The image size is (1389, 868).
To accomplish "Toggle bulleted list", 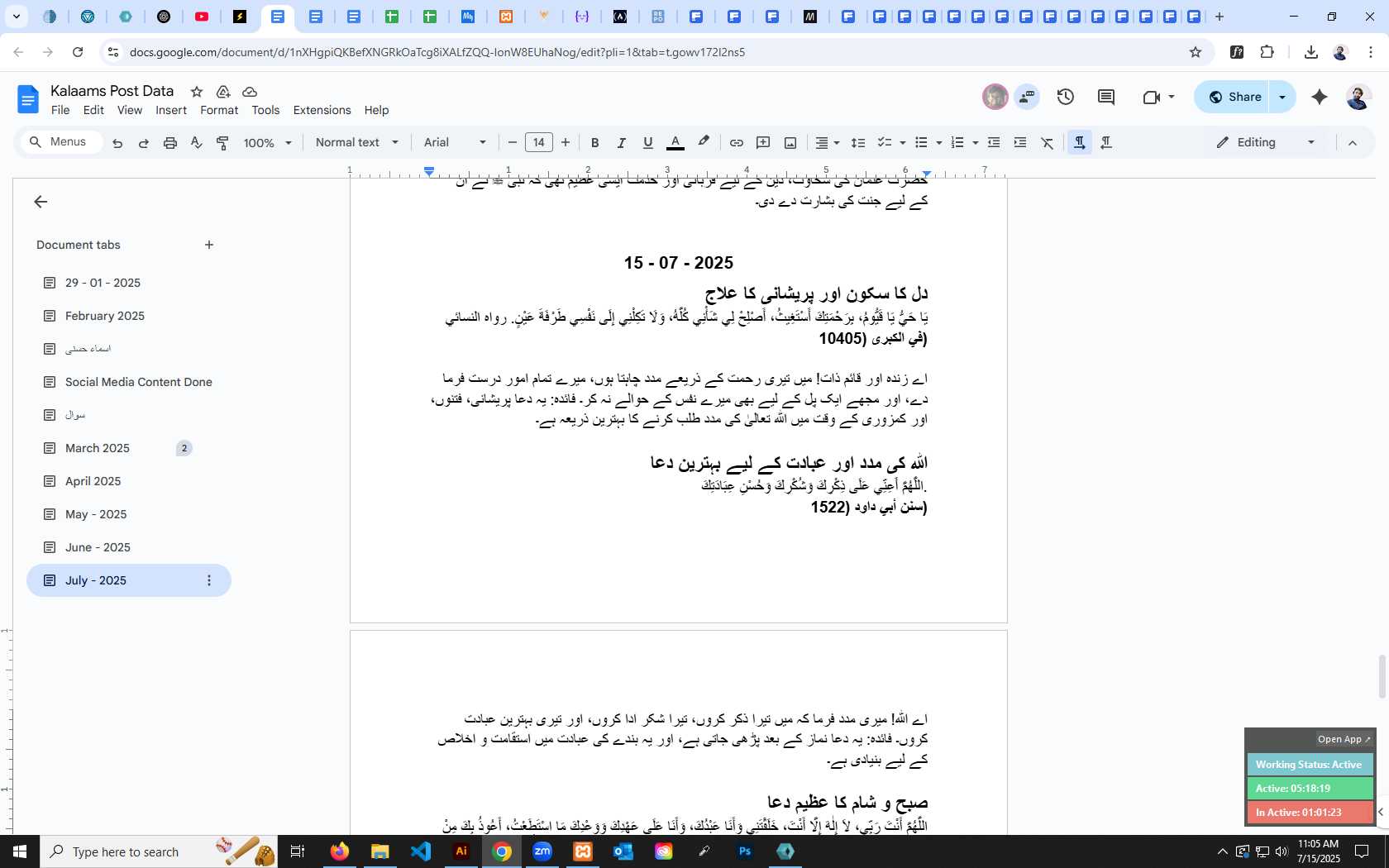I will pos(921,143).
